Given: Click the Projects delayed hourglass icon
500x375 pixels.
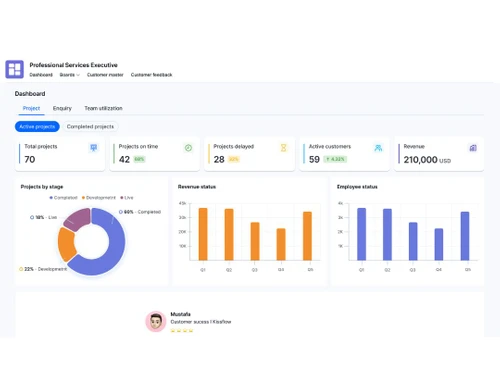Looking at the screenshot, I should 283,148.
